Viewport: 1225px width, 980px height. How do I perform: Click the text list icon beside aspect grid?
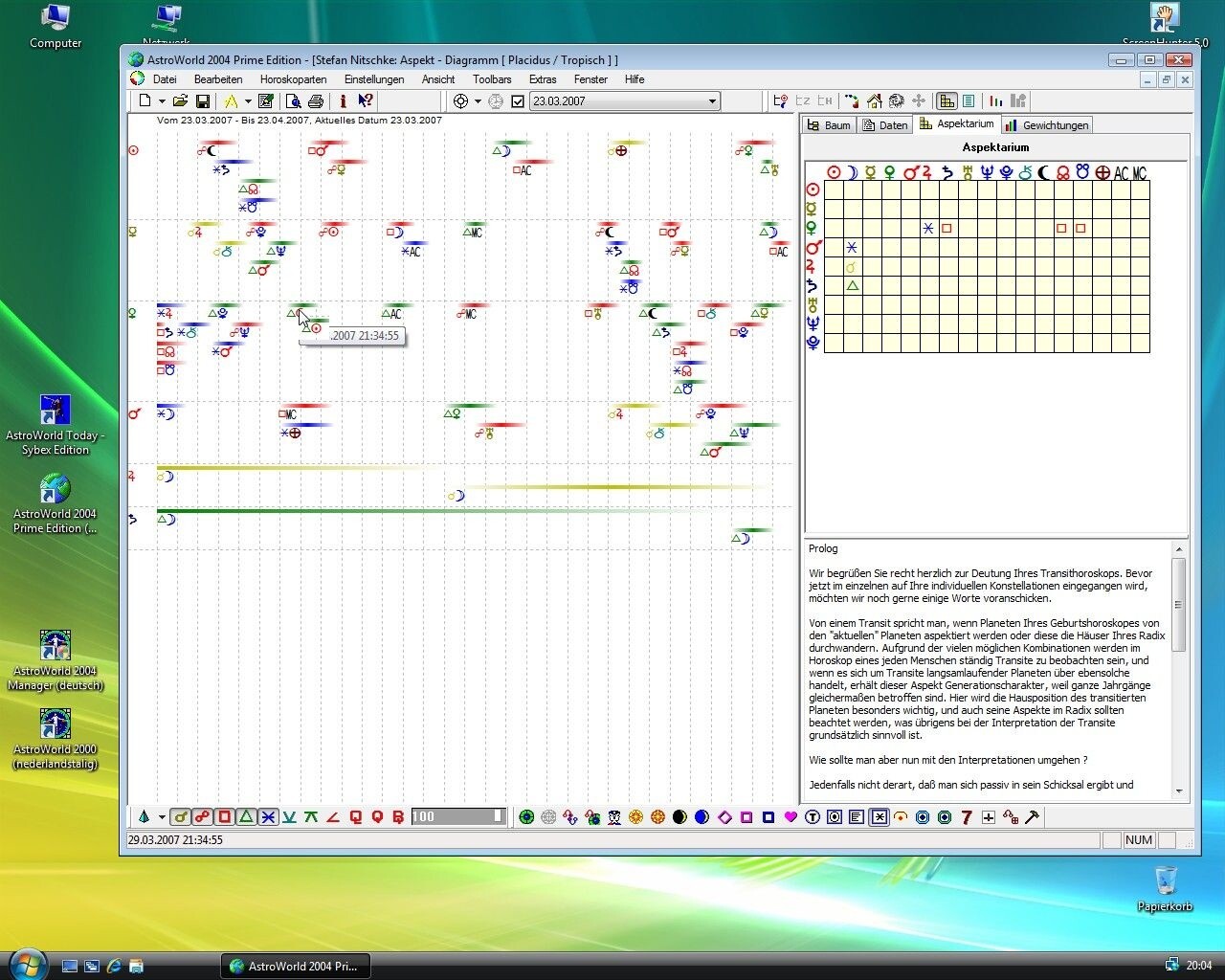tap(969, 100)
